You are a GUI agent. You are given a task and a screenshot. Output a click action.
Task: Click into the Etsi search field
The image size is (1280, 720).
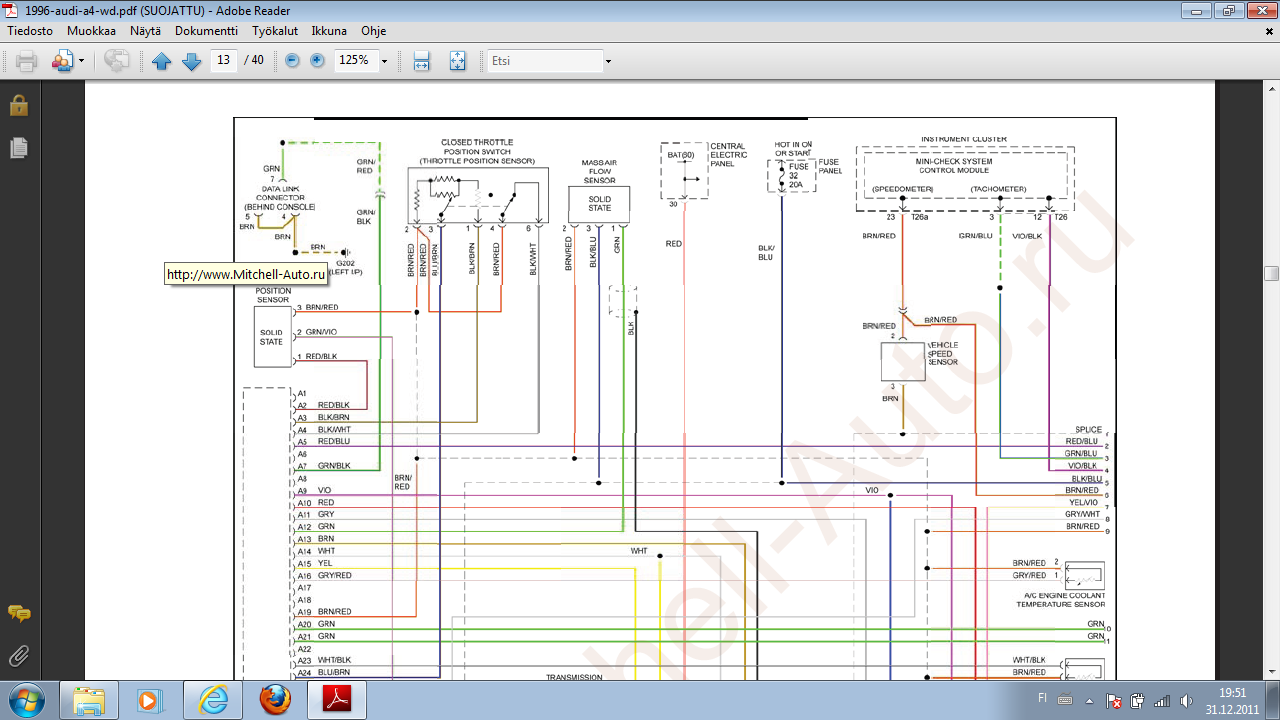tap(543, 61)
